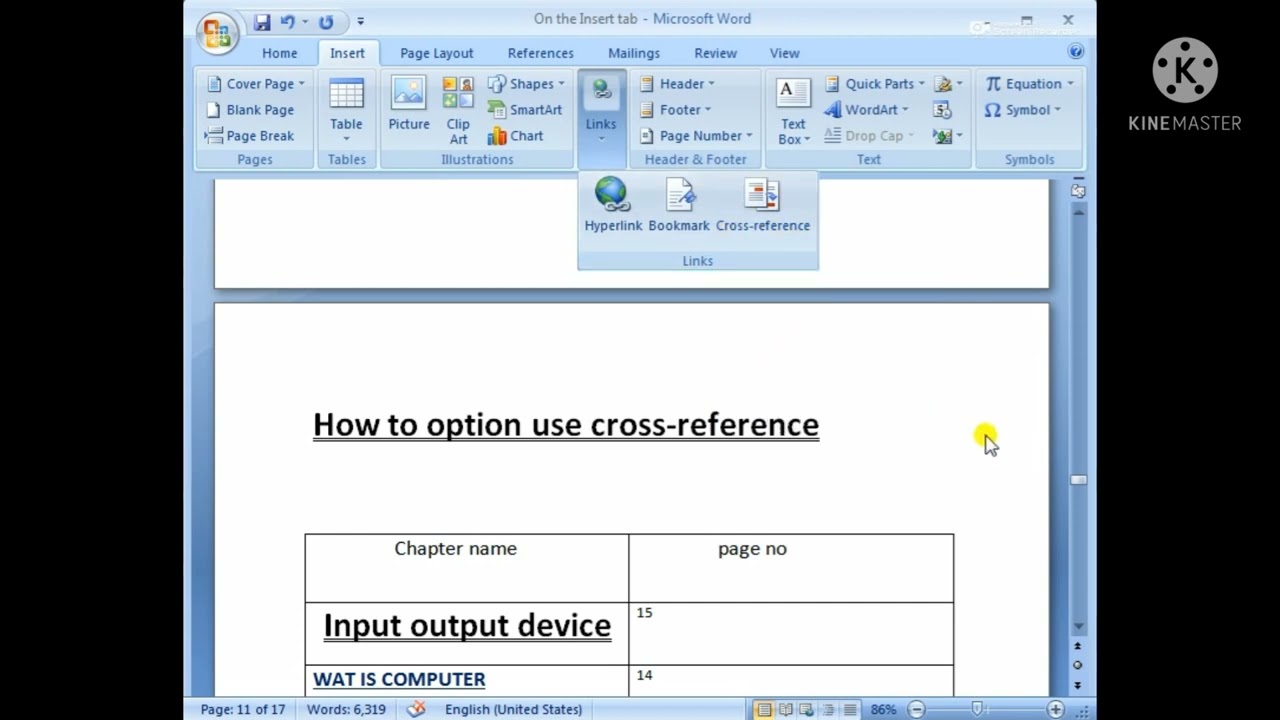Screen dimensions: 1280x720
Task: Open the Equation gallery
Action: pyautogui.click(x=1029, y=84)
